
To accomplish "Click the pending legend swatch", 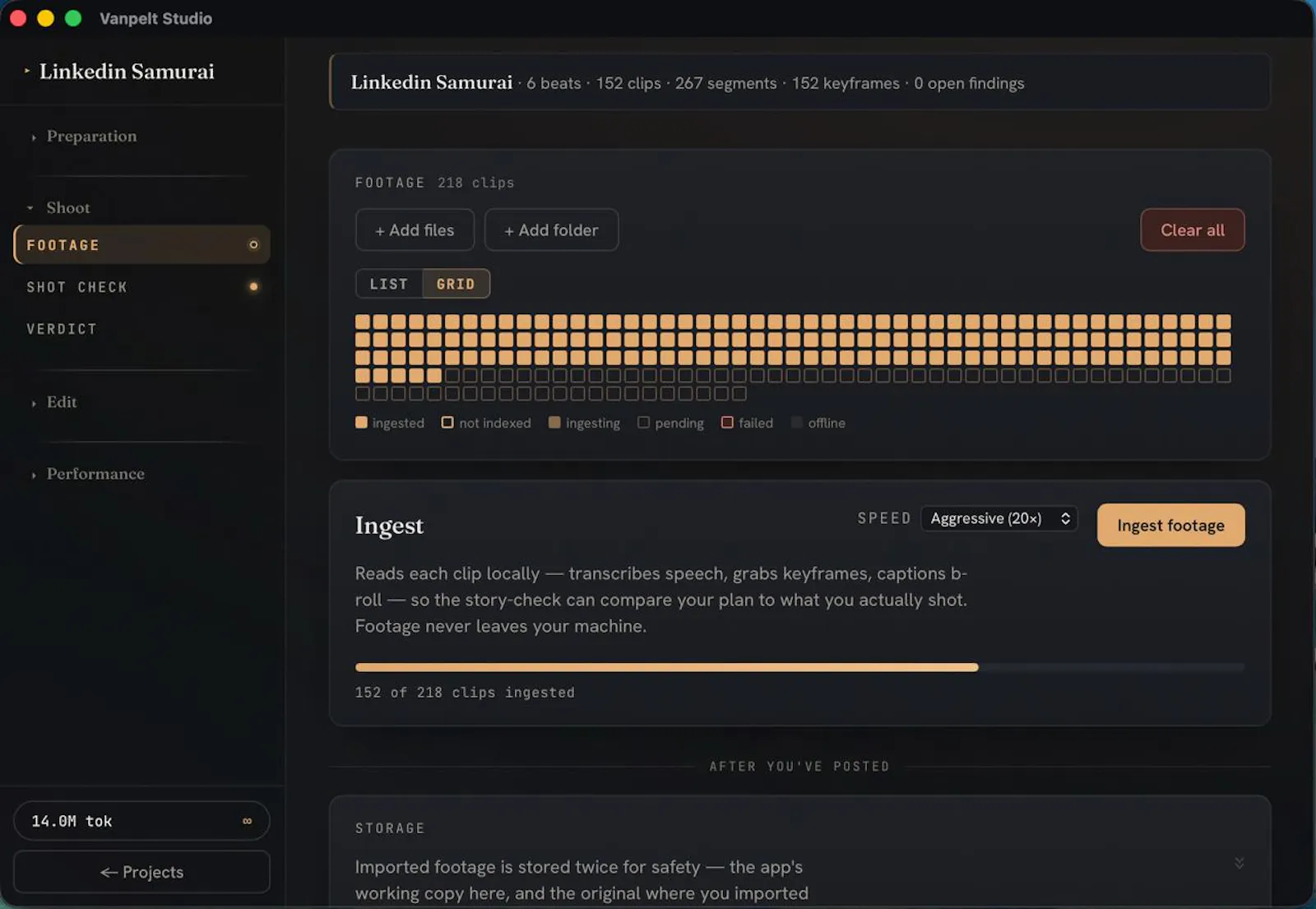I will click(x=643, y=423).
